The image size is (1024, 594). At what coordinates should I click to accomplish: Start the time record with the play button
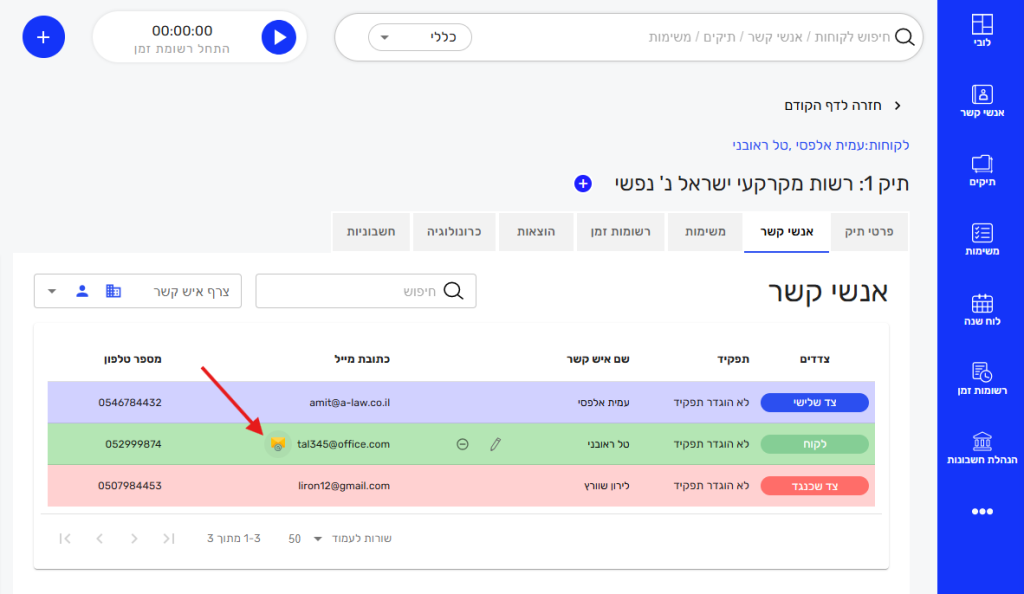[279, 37]
